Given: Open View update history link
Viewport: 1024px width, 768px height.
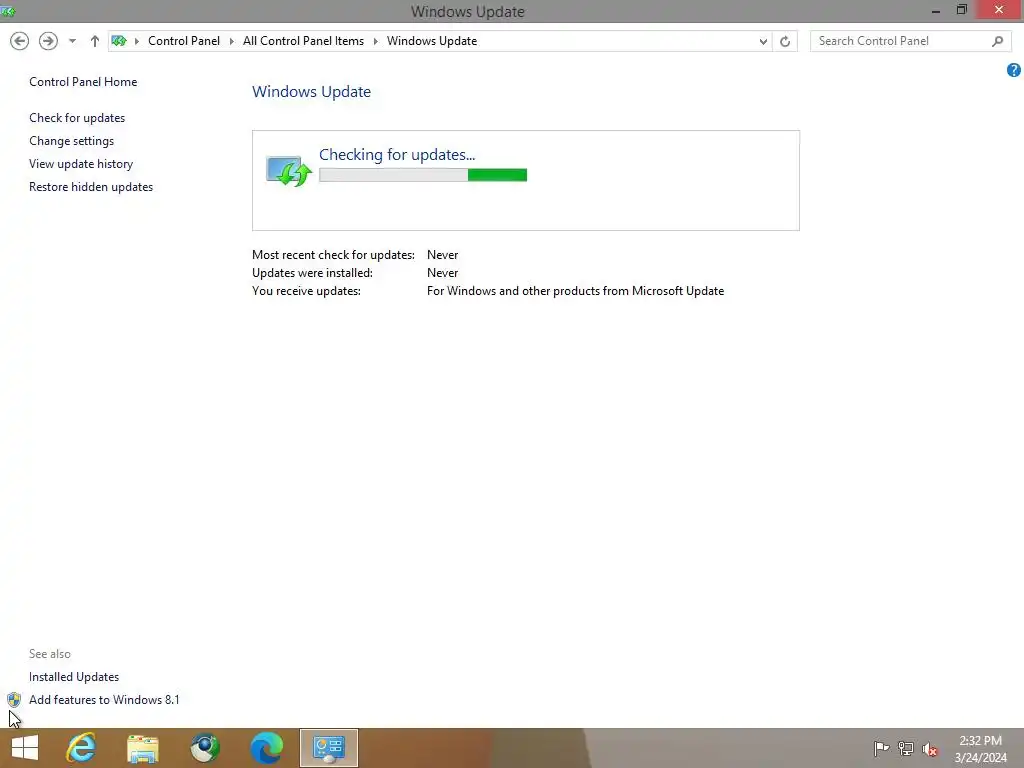Looking at the screenshot, I should click(81, 164).
